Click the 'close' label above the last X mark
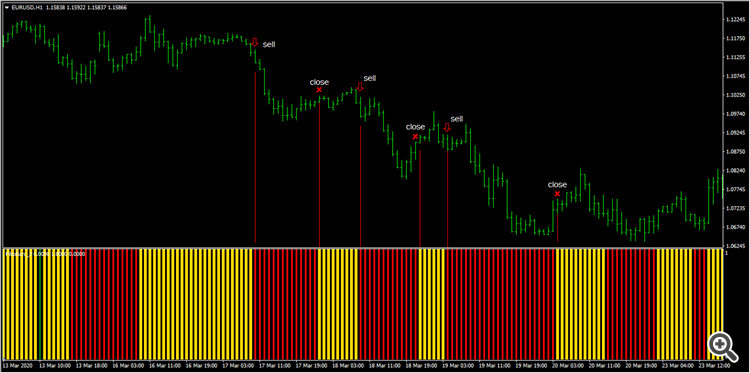This screenshot has width=750, height=373. click(x=557, y=185)
